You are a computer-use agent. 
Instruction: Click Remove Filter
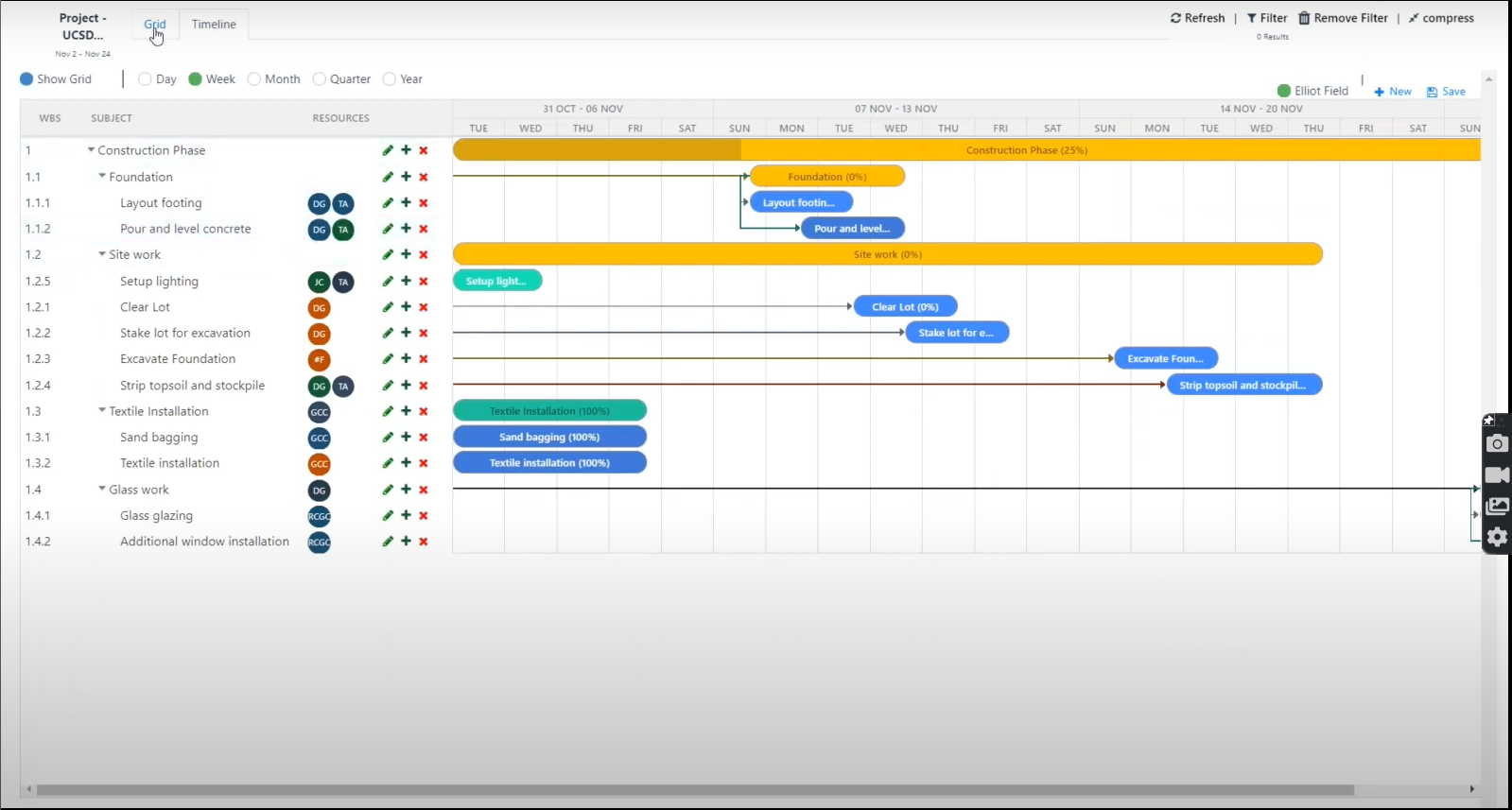point(1343,18)
